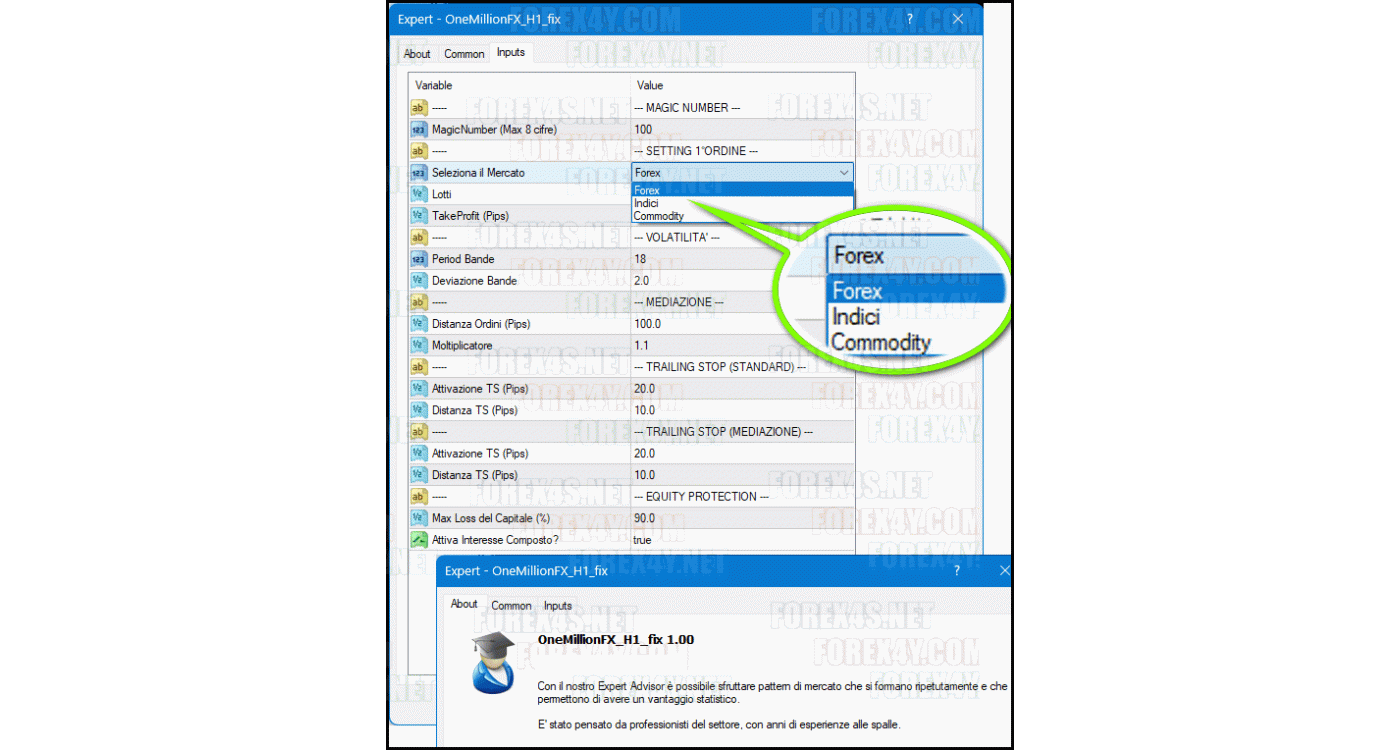1400x750 pixels.
Task: Click the Period Bande integer icon
Action: (418, 259)
